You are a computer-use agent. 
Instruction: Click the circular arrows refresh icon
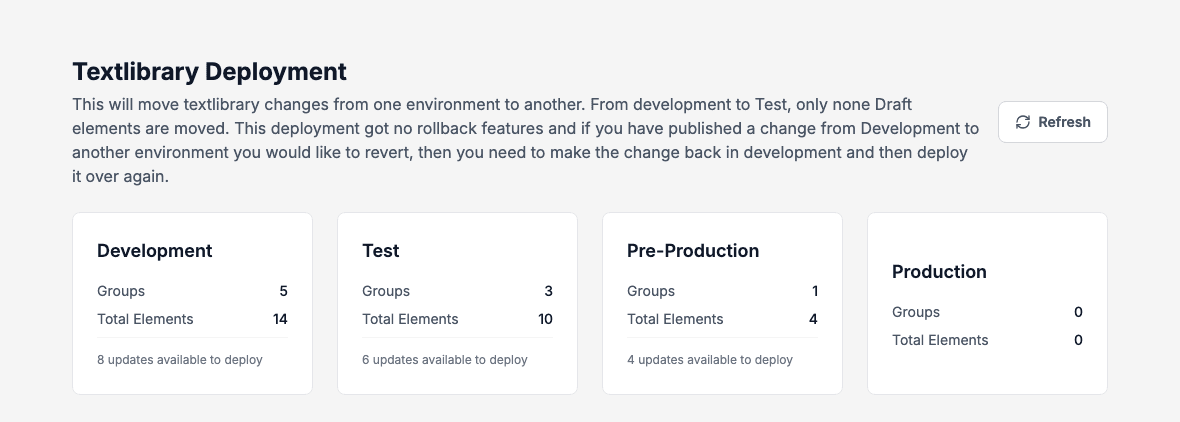(1023, 122)
